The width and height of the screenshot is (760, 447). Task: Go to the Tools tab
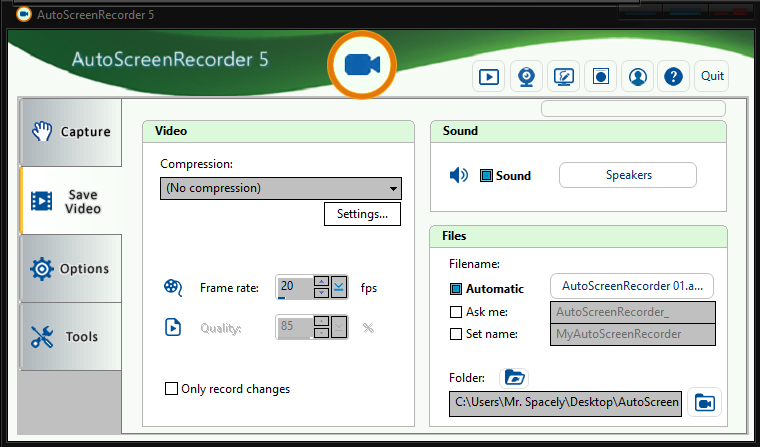71,336
